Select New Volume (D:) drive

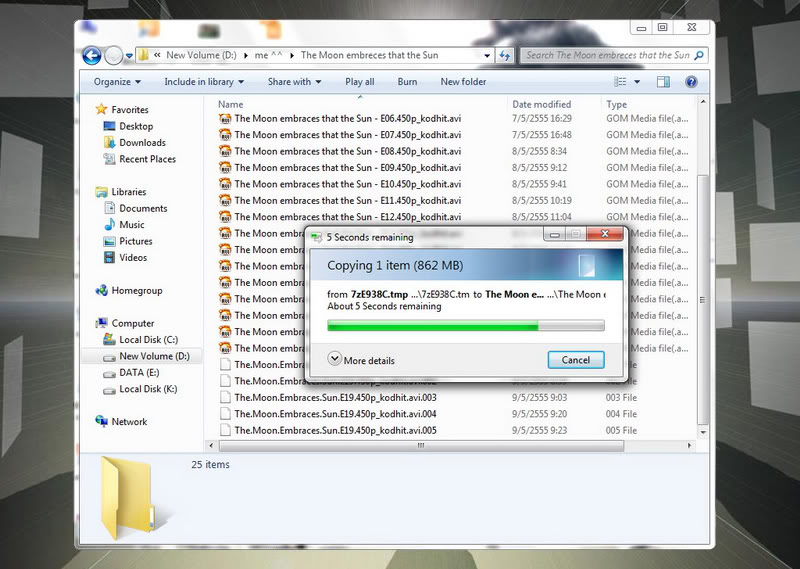coord(154,356)
